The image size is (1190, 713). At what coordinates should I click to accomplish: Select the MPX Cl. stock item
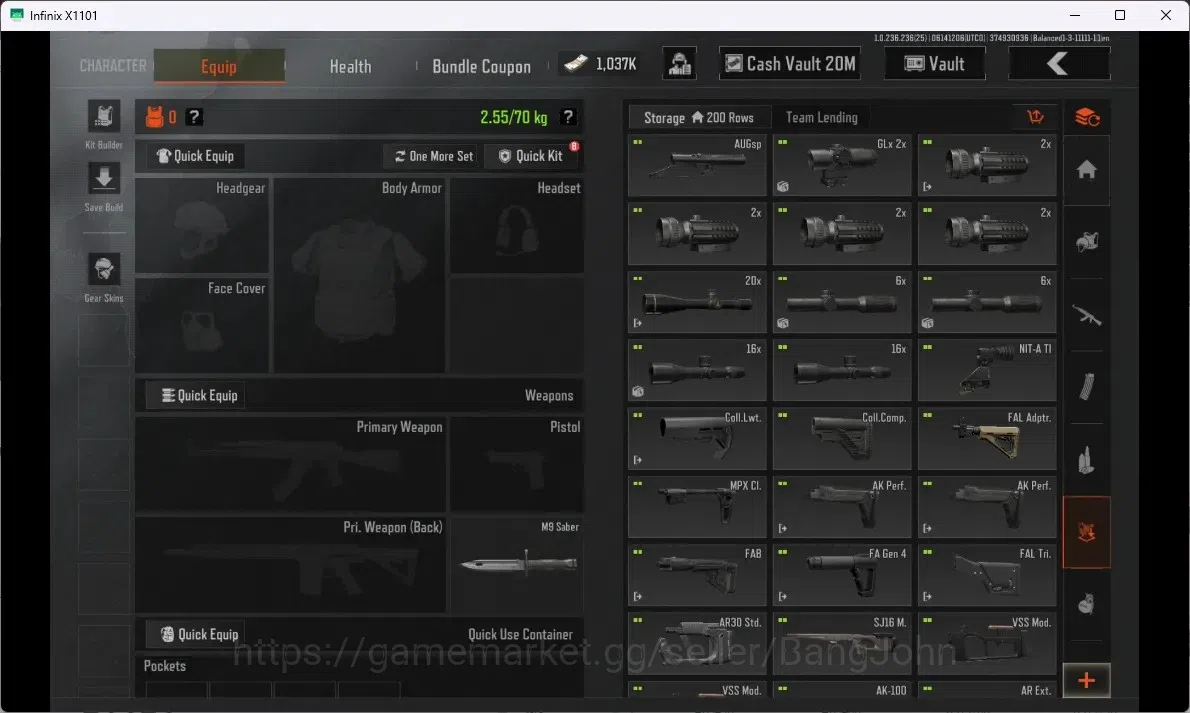(697, 507)
